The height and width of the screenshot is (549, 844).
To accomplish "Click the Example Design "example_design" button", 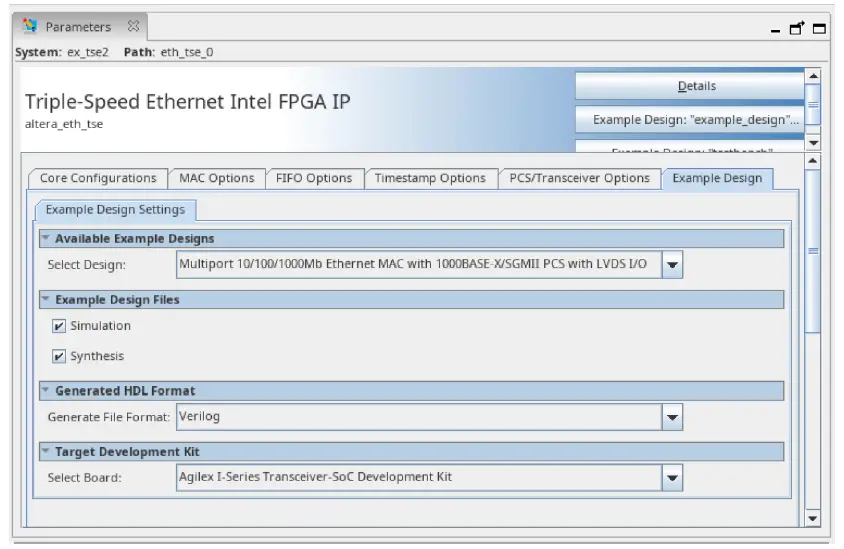I will click(x=690, y=119).
